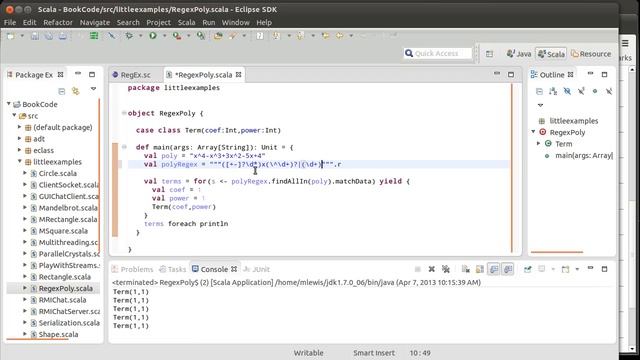The width and height of the screenshot is (640, 360).
Task: Click the Open Type folder icon in toolbar
Action: coord(218,36)
